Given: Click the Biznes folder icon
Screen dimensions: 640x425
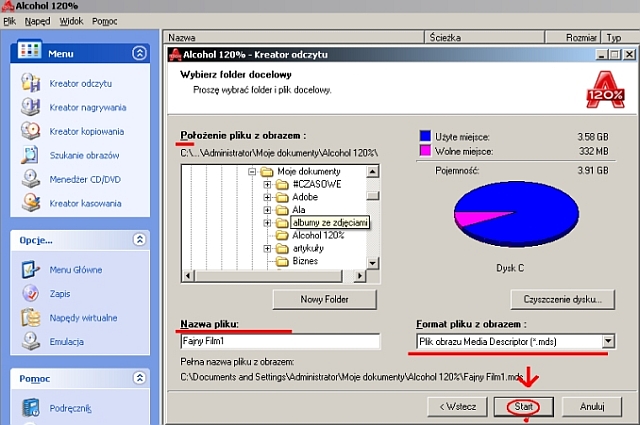Looking at the screenshot, I should (x=282, y=261).
